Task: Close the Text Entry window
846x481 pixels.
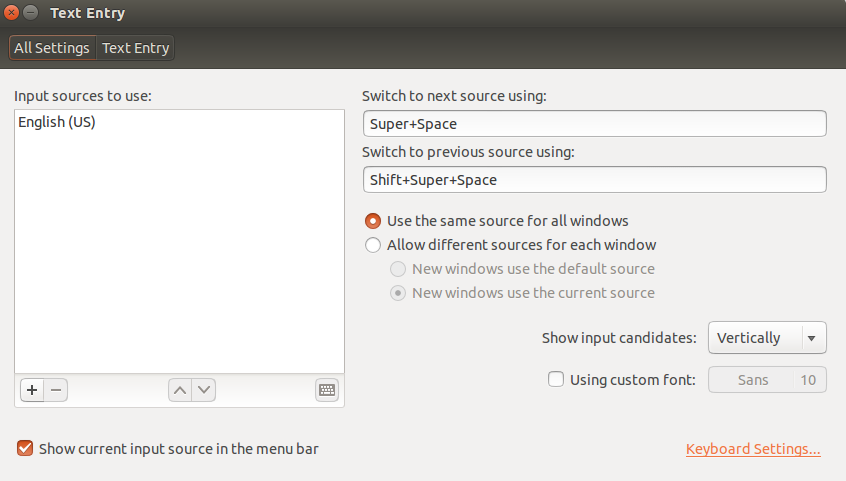Action: click(x=12, y=14)
